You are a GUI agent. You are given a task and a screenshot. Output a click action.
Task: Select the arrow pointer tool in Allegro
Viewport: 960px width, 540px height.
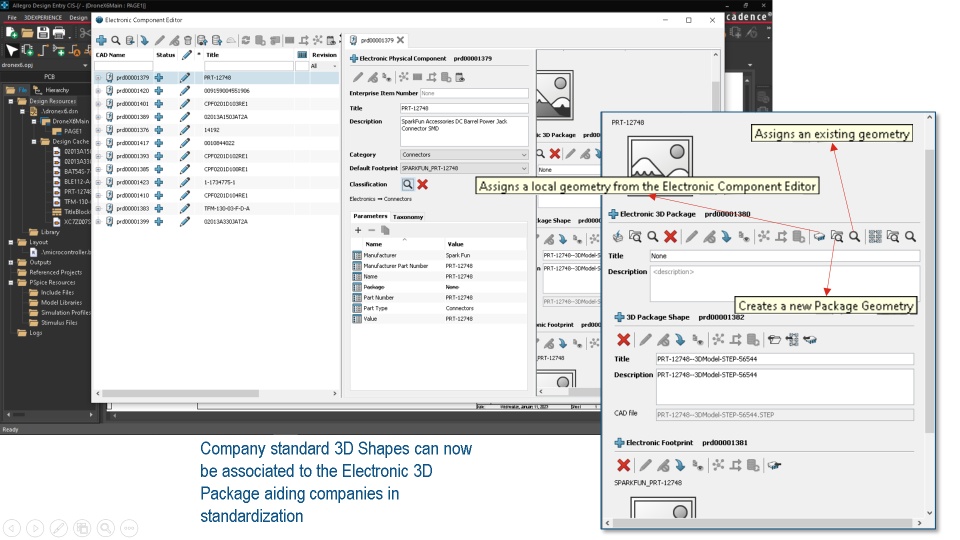coord(12,50)
